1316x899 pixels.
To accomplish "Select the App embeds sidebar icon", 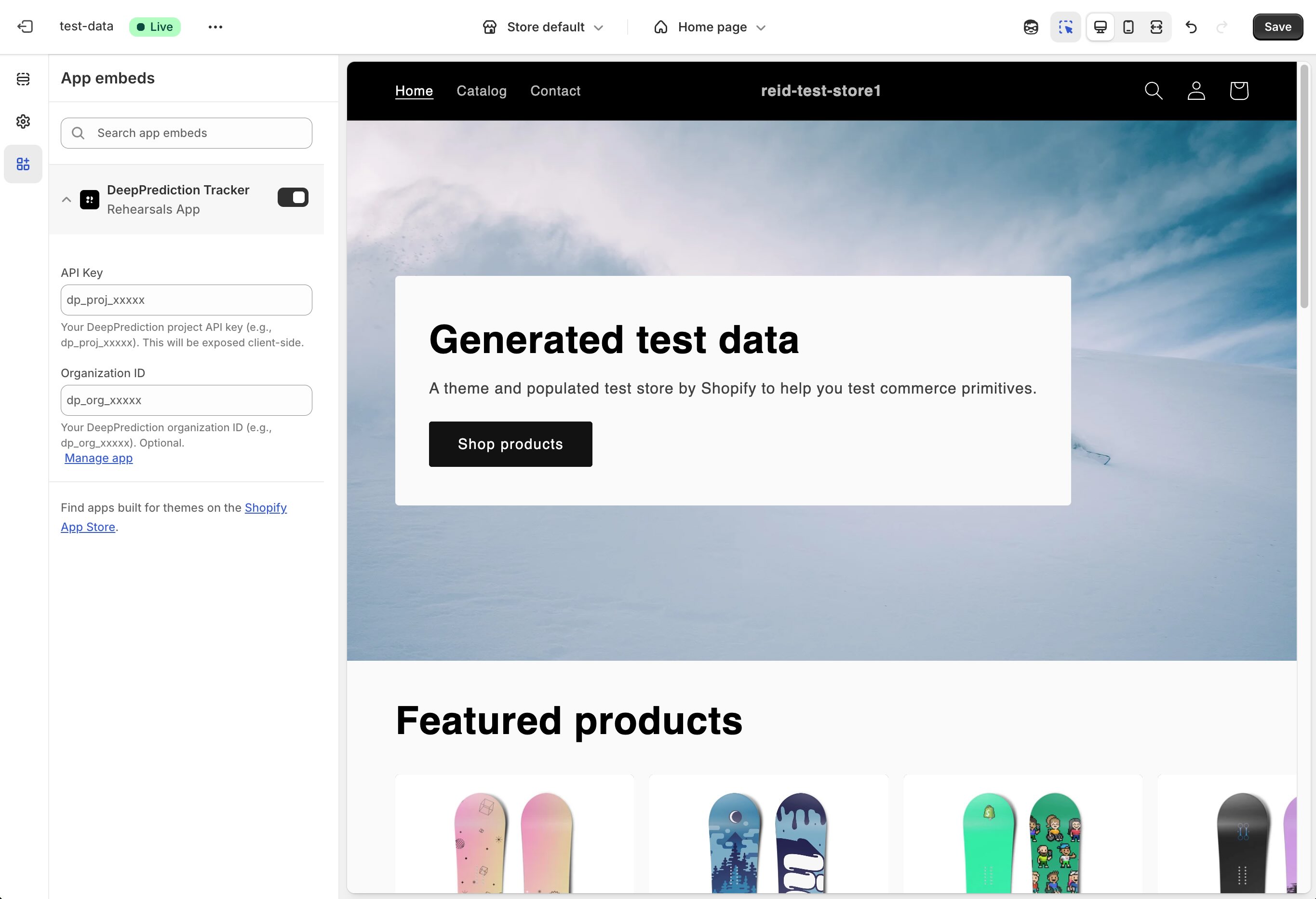I will click(x=23, y=163).
